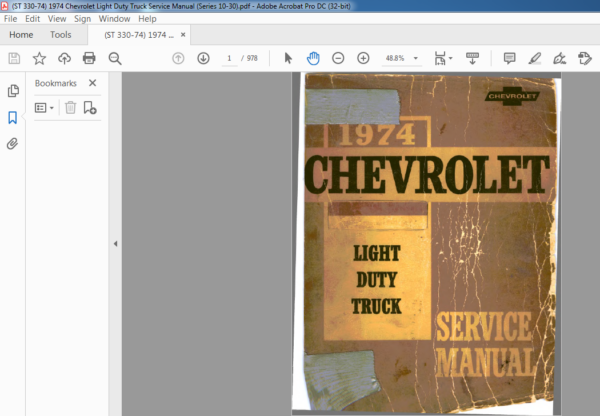This screenshot has height=416, width=600.
Task: Open the Window menu
Action: [114, 19]
